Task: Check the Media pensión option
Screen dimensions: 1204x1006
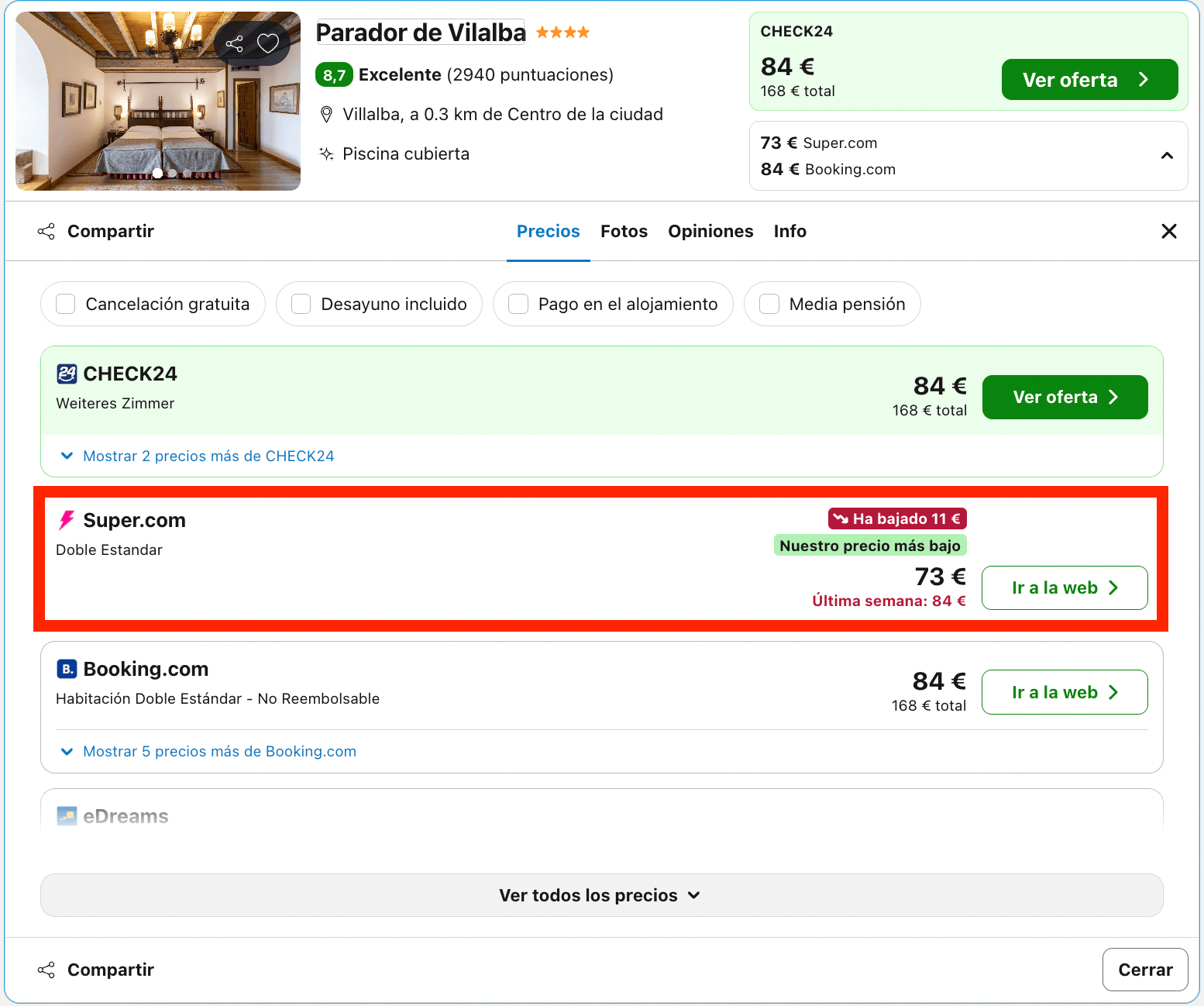Action: pos(769,304)
